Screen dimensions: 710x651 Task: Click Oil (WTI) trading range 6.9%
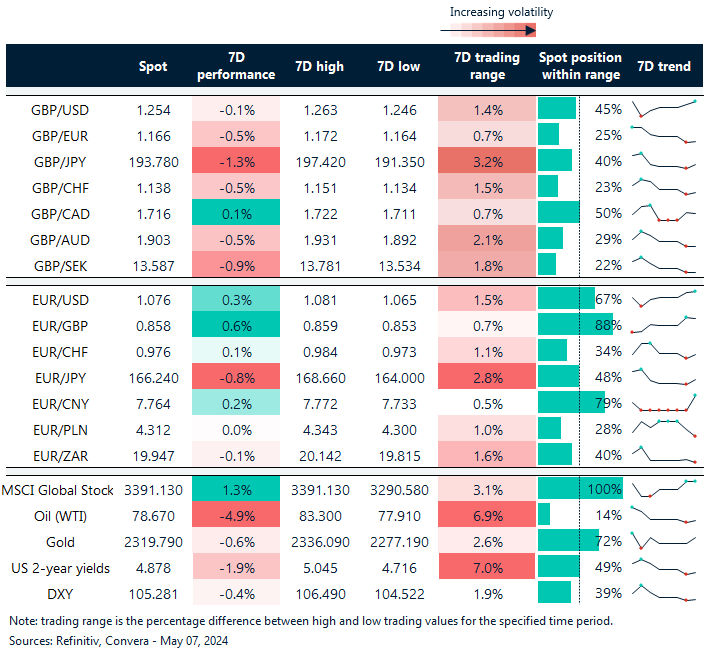(x=487, y=514)
